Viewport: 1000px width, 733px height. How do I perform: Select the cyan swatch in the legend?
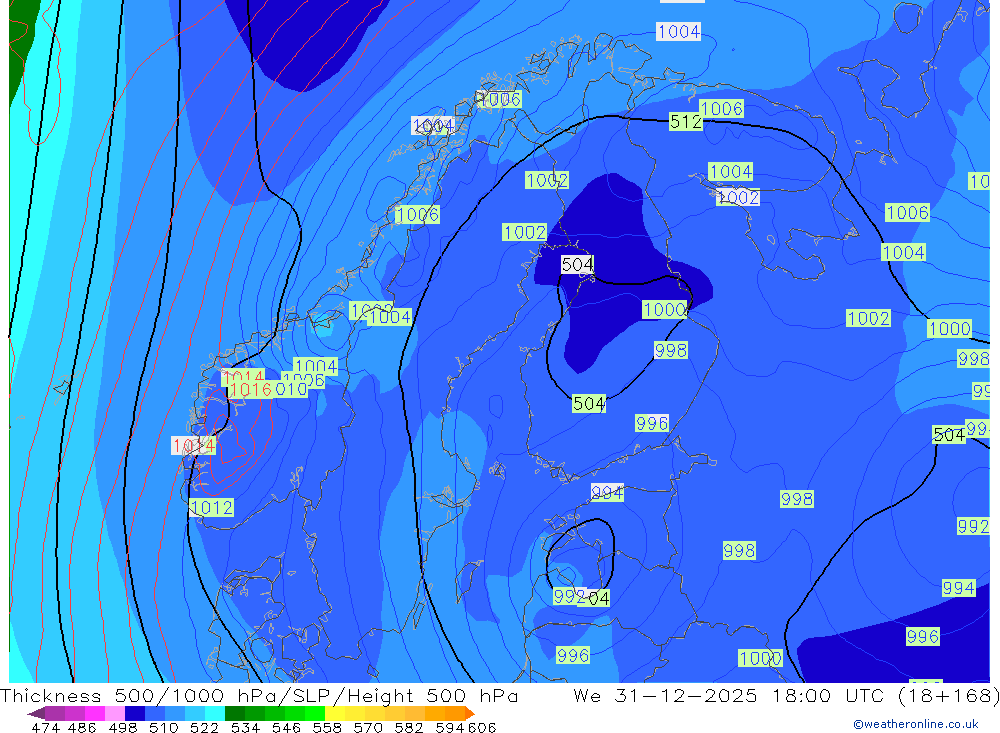pos(215,713)
